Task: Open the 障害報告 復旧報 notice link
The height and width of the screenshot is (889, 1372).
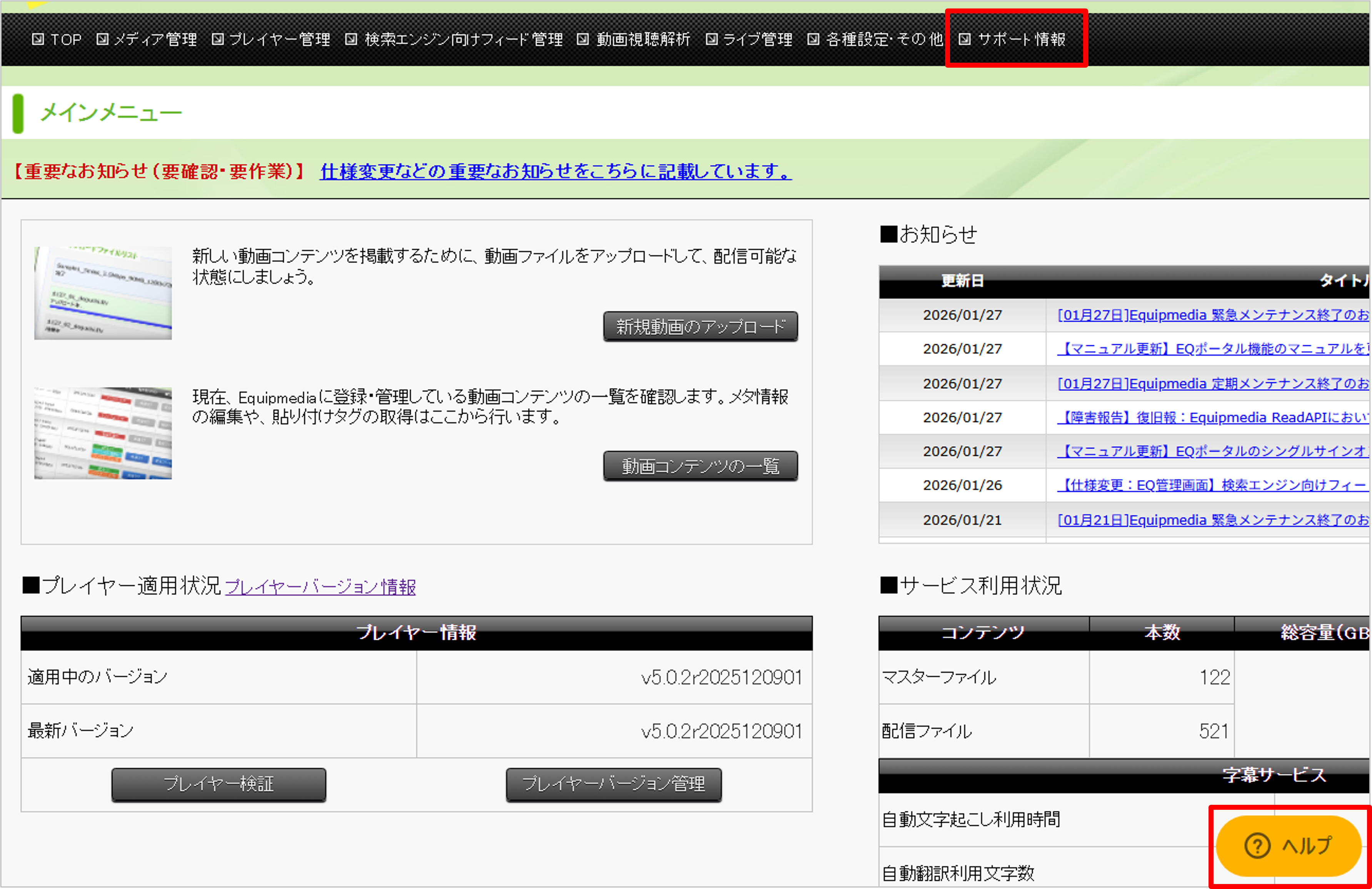Action: point(1213,418)
